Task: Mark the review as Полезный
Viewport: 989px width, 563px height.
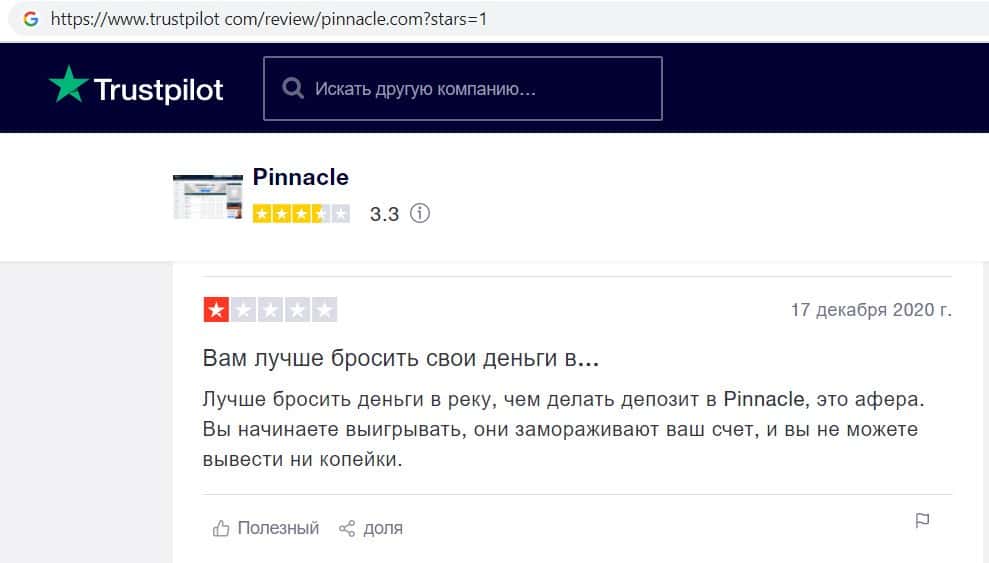Action: pos(277,528)
